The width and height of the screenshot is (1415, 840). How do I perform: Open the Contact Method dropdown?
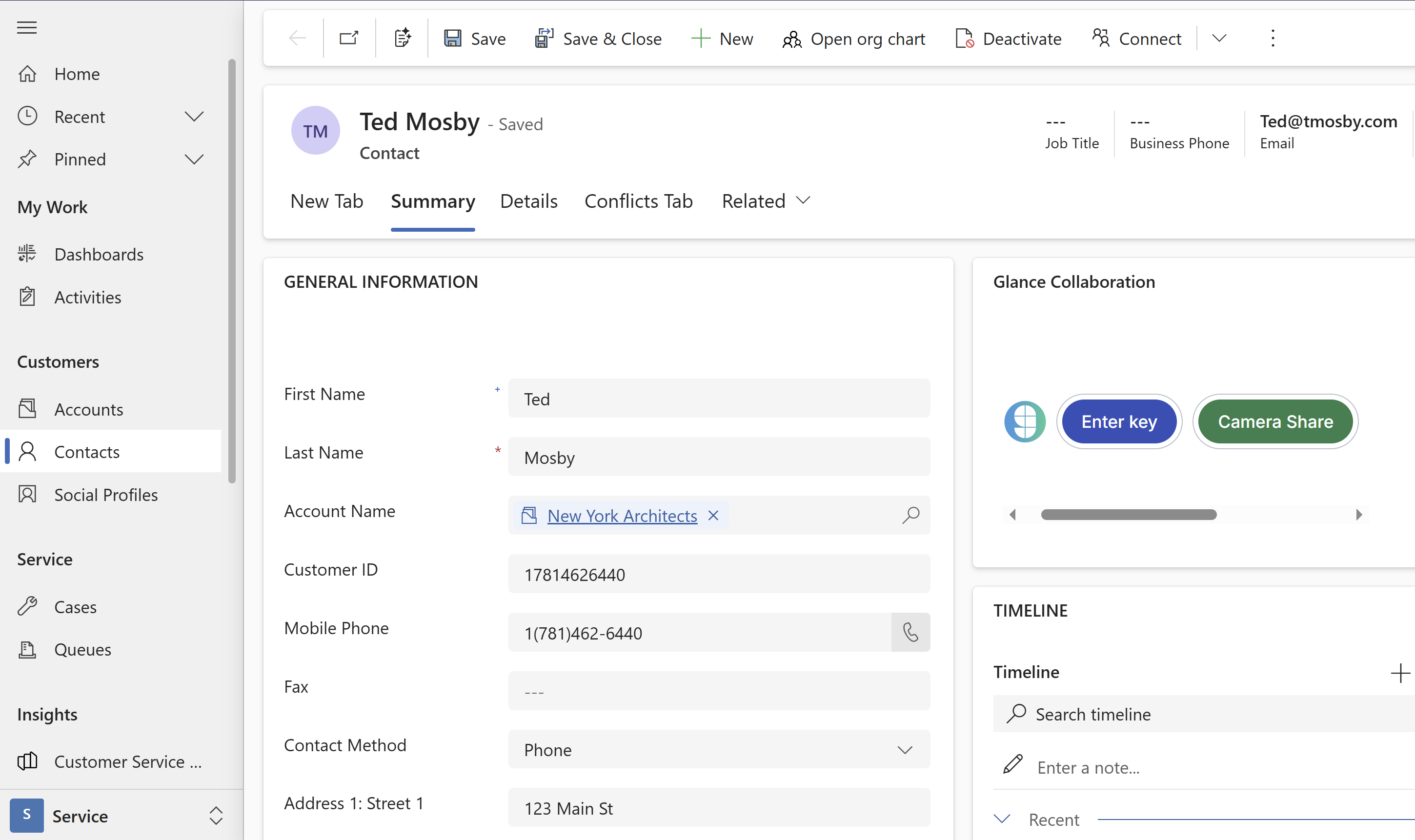pyautogui.click(x=719, y=749)
